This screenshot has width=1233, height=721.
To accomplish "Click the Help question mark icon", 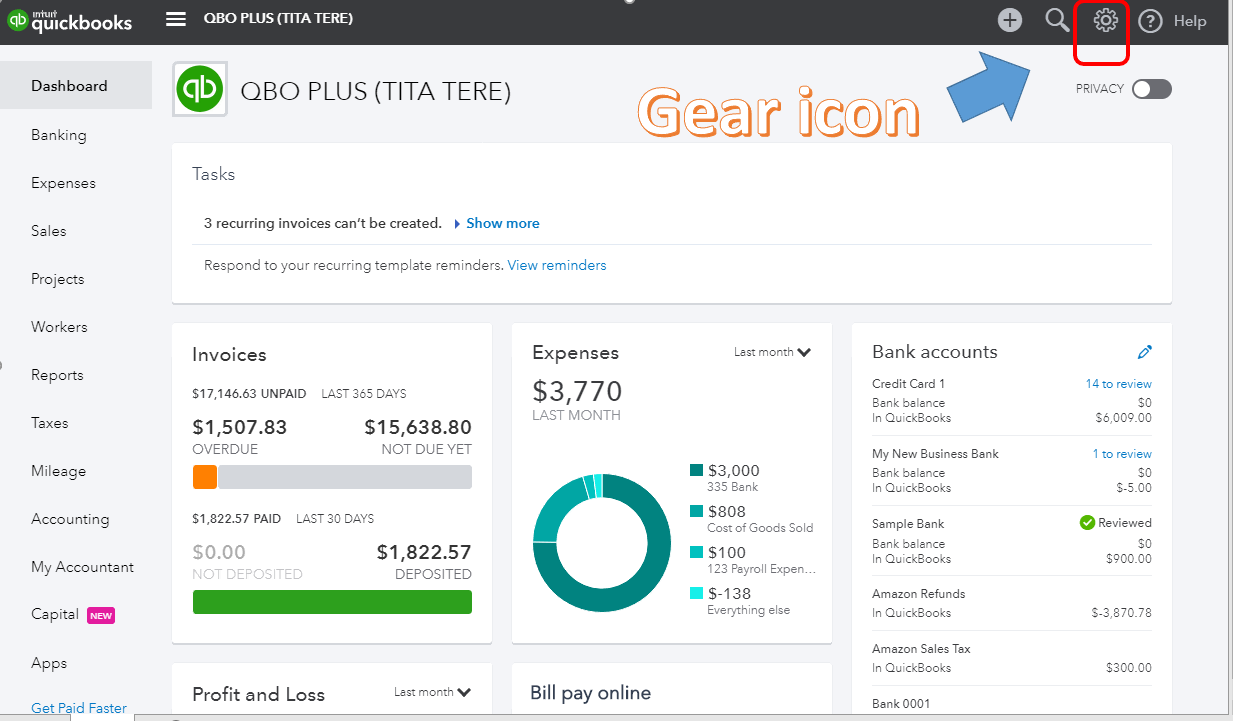I will point(1151,21).
